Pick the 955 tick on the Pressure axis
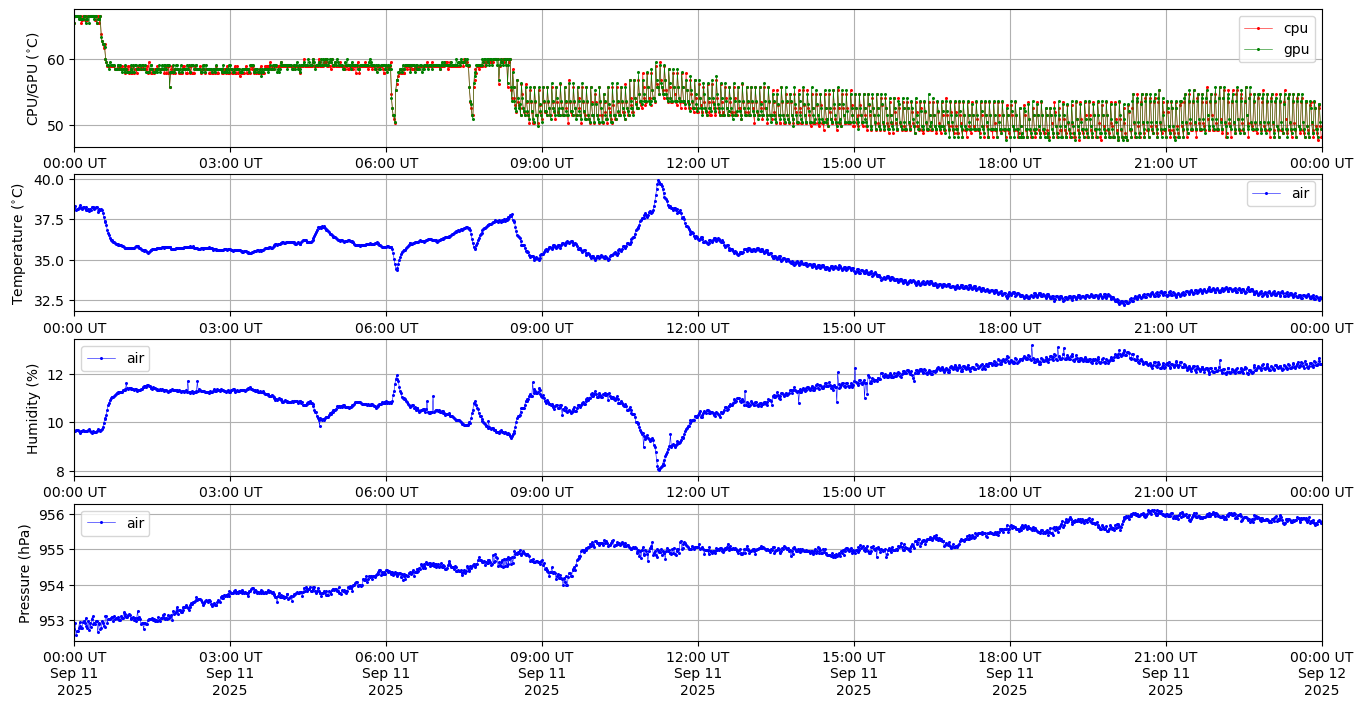 click(x=51, y=550)
